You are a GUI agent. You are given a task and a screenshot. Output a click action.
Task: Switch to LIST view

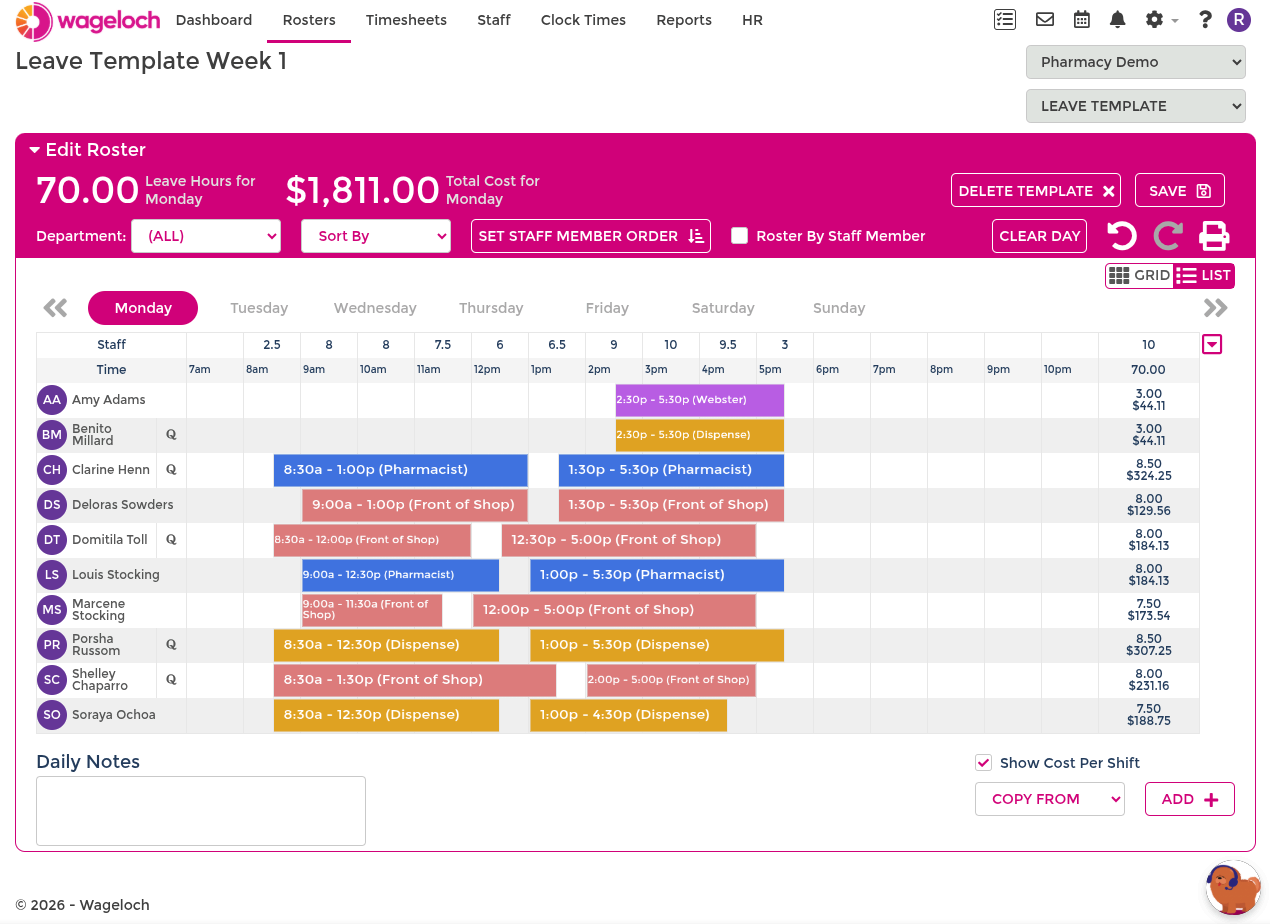[x=1204, y=276]
